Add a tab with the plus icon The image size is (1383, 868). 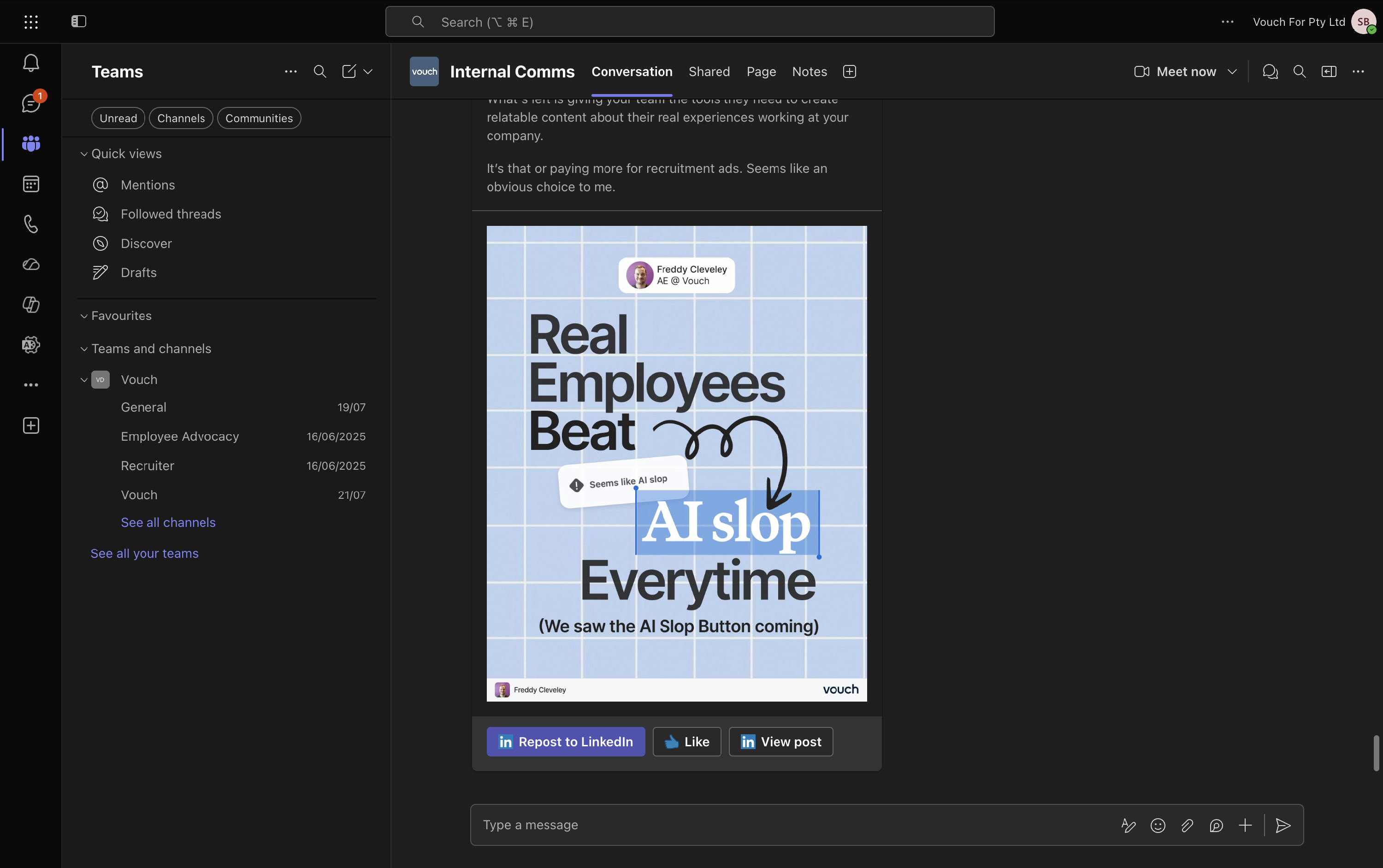tap(850, 72)
